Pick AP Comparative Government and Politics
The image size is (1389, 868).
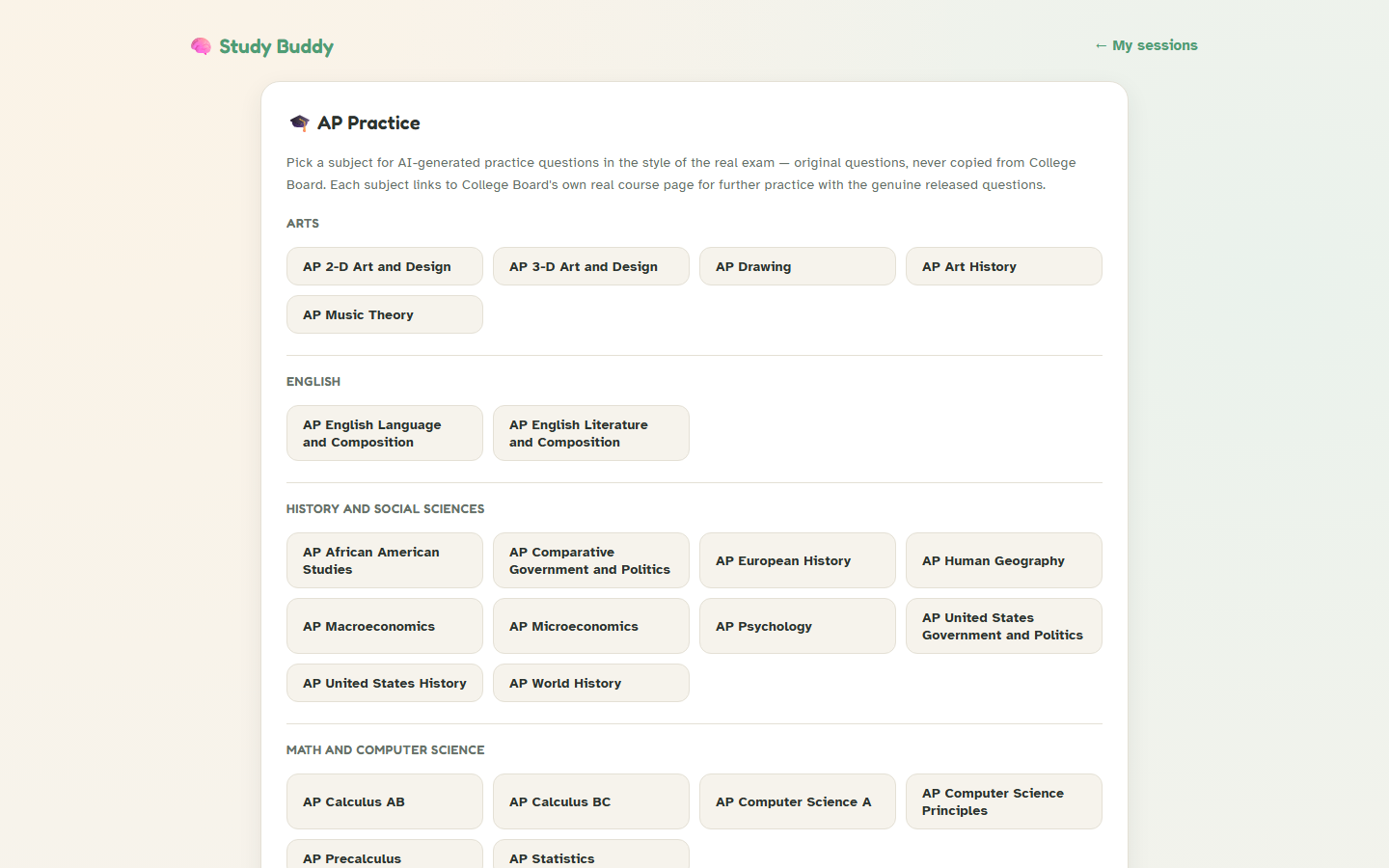pyautogui.click(x=591, y=560)
